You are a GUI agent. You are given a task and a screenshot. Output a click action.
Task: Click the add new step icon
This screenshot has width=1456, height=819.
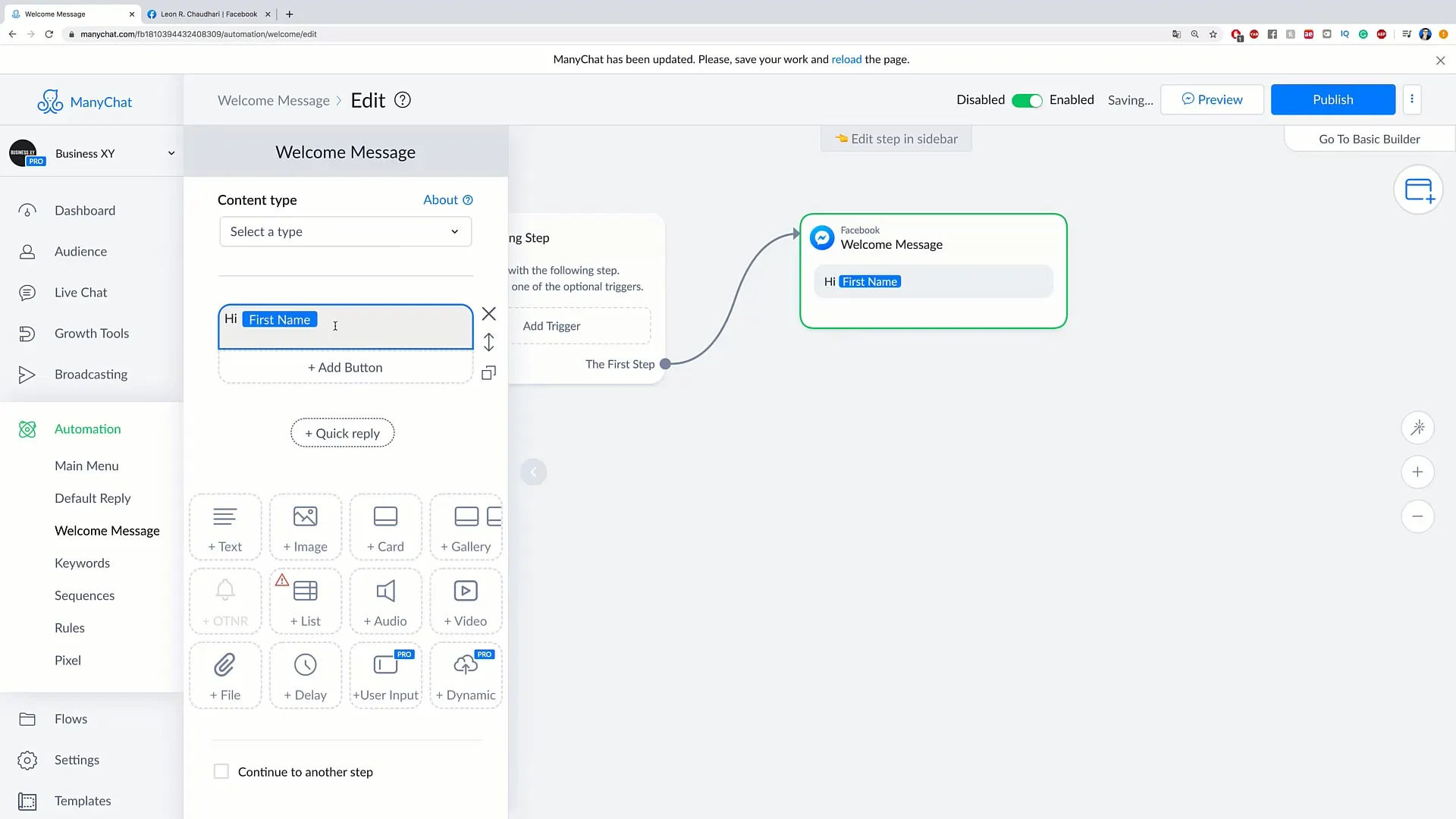[1418, 190]
